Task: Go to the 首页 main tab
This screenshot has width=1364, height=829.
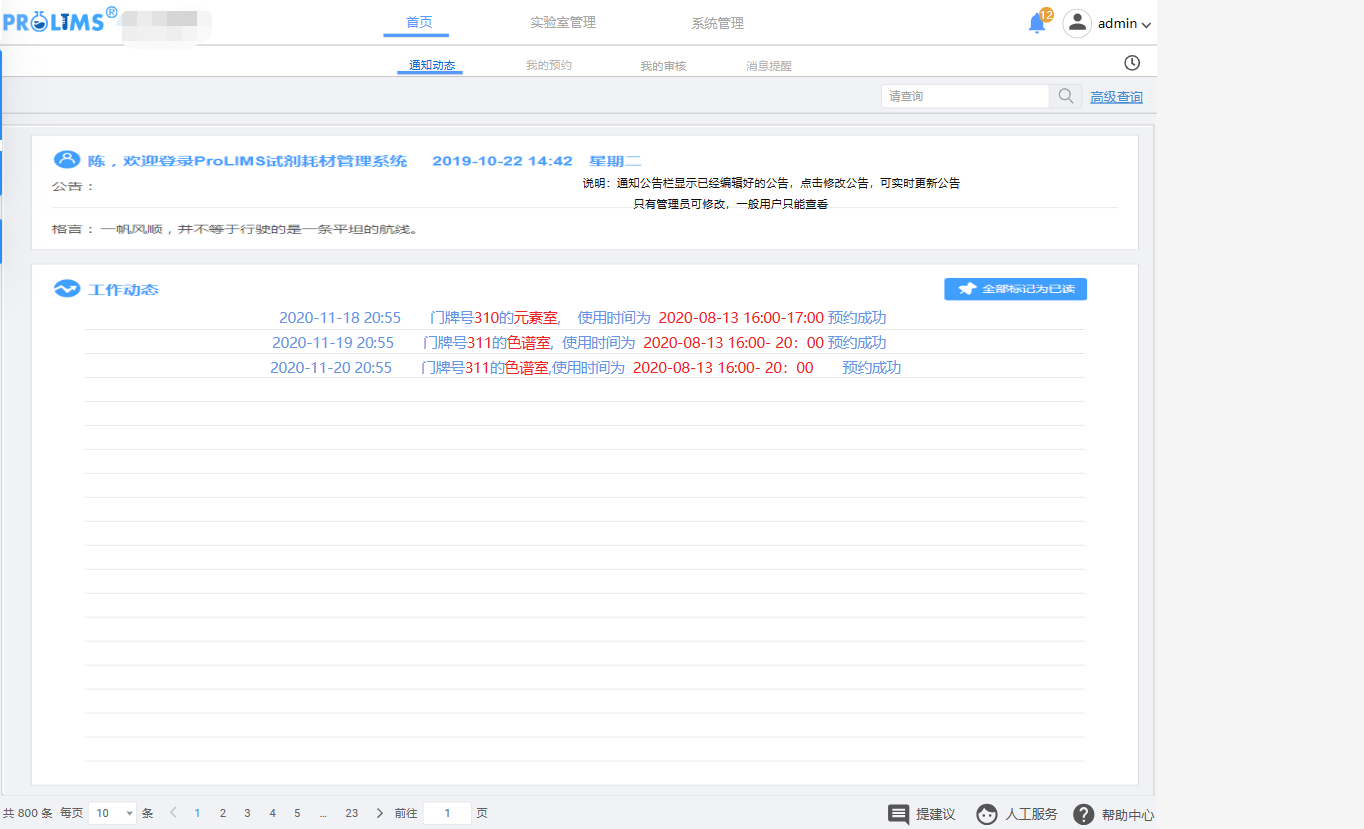Action: [419, 23]
